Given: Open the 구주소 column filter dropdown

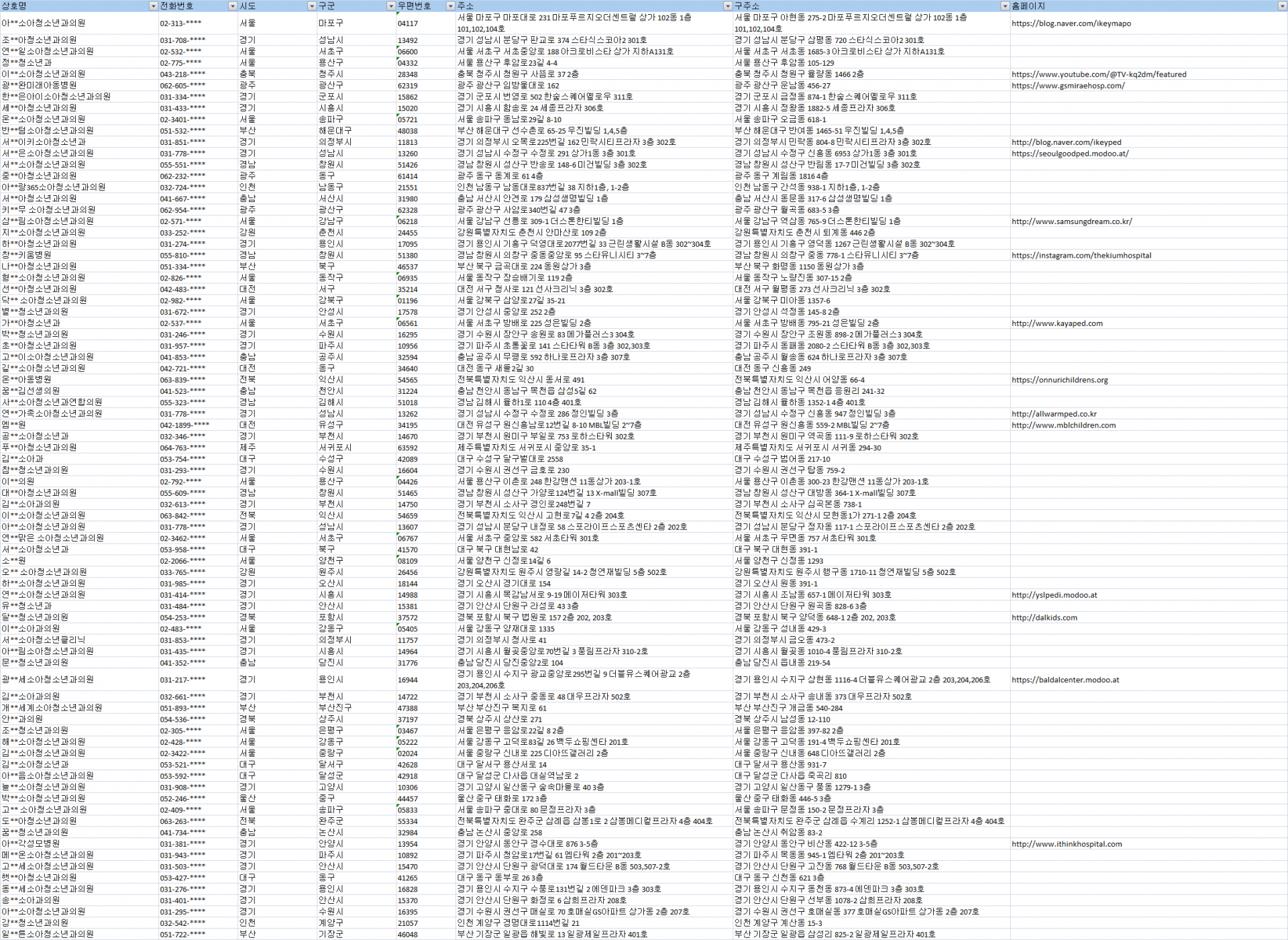Looking at the screenshot, I should pos(1004,6).
